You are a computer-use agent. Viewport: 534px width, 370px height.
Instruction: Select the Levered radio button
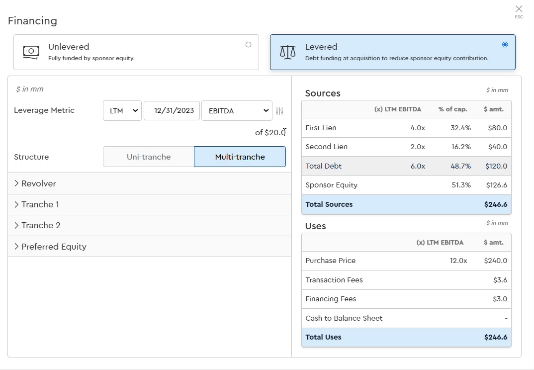(505, 45)
